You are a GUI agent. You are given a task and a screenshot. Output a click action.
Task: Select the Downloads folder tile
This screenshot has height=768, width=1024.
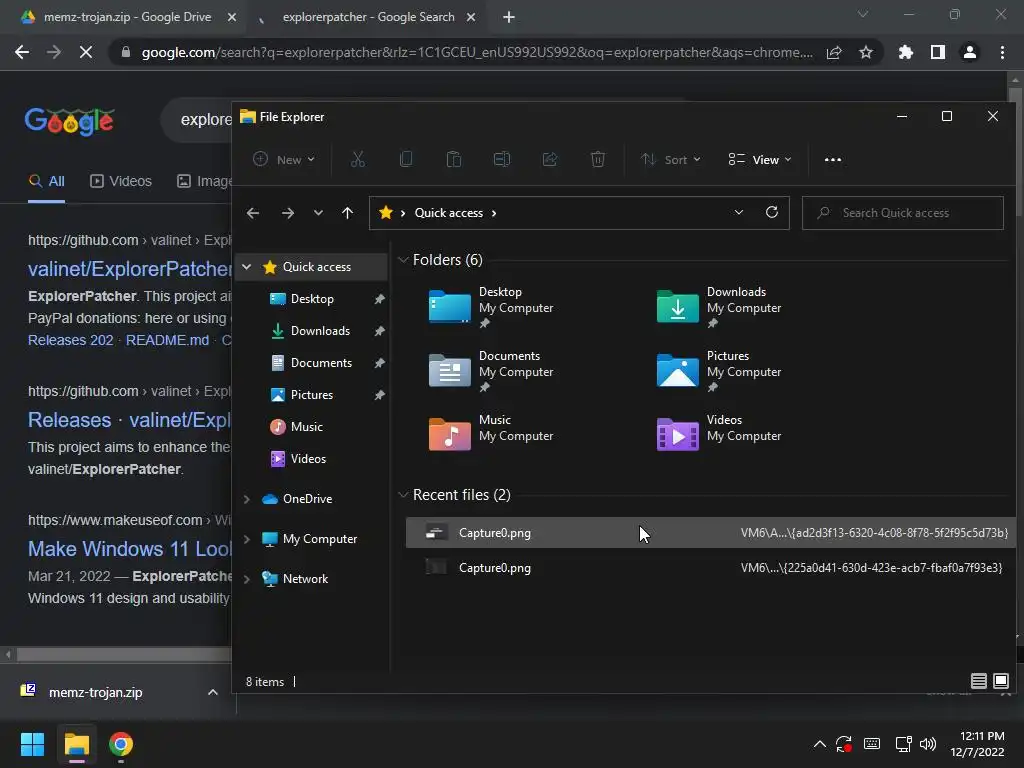(718, 307)
